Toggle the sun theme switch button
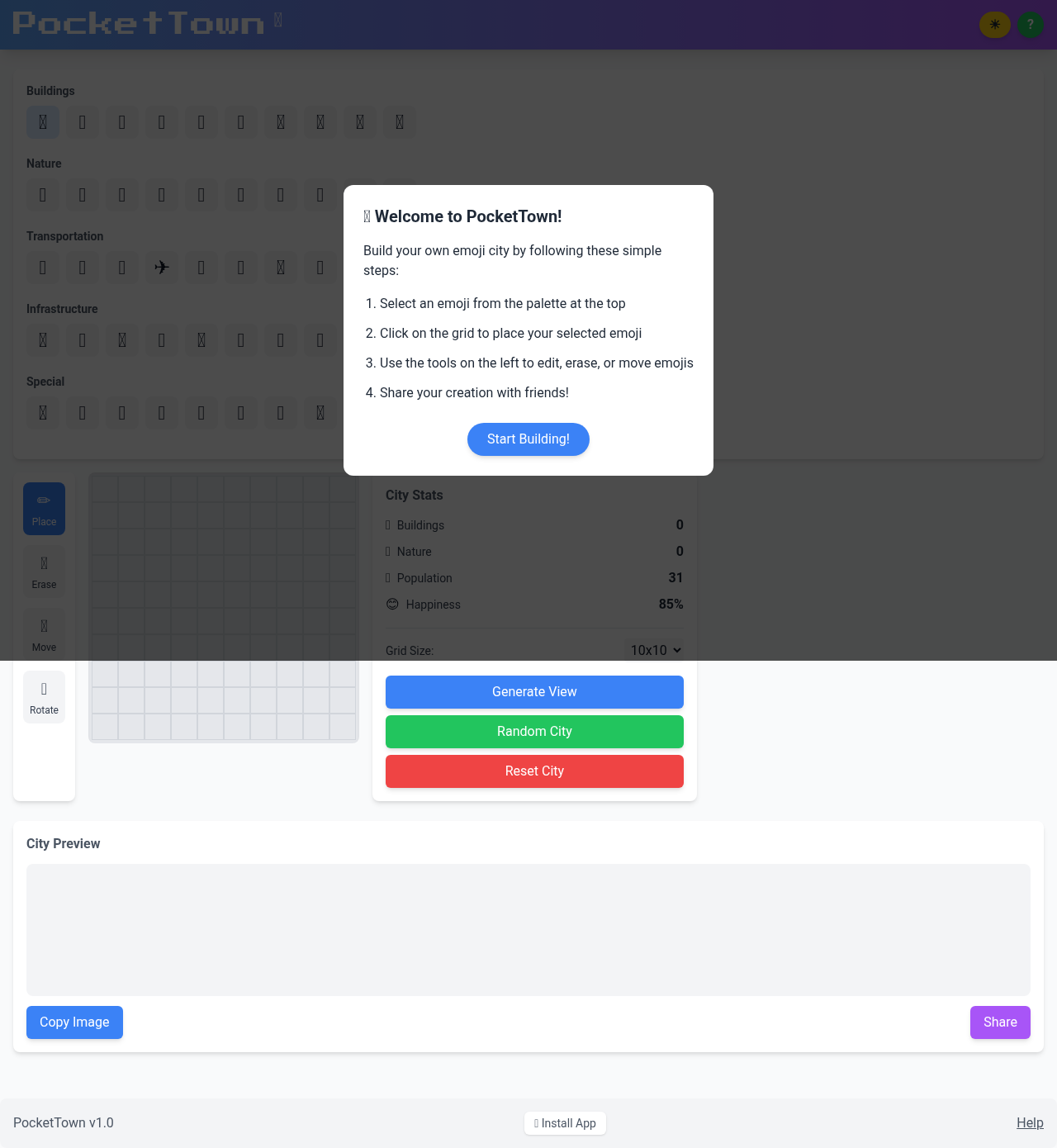 click(x=994, y=25)
